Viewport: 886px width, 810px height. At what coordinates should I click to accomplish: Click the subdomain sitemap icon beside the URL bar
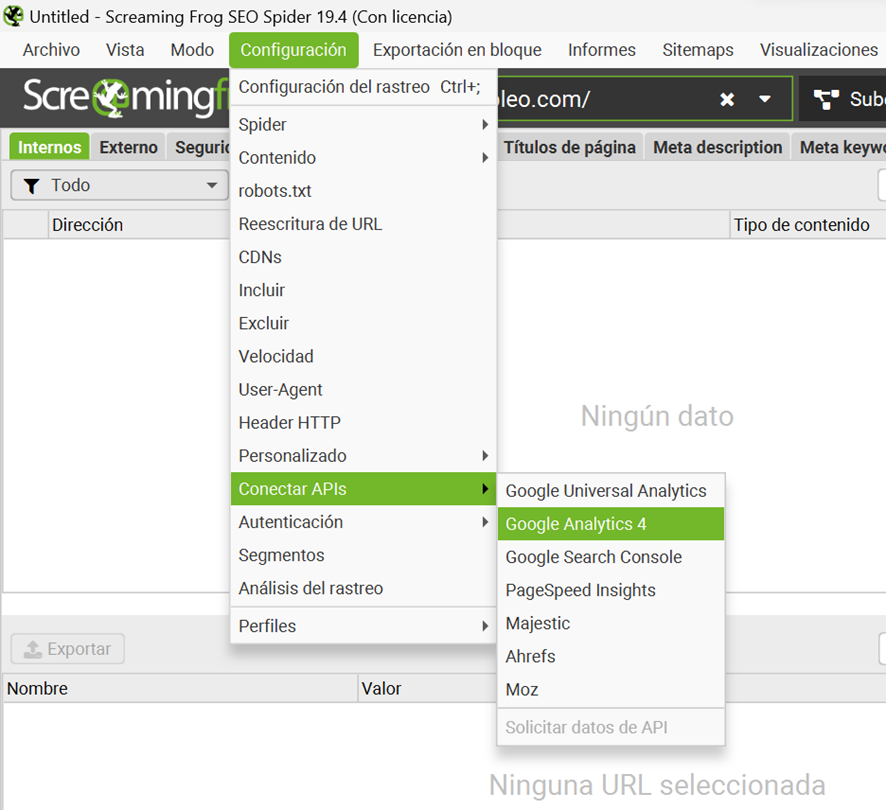826,99
